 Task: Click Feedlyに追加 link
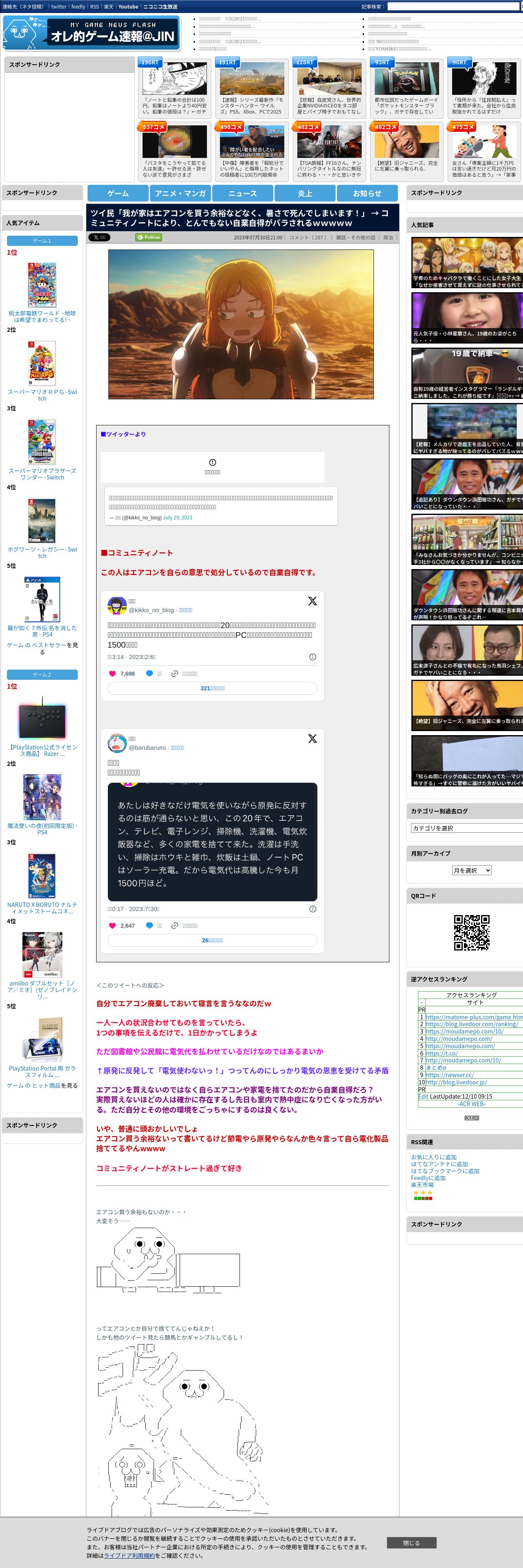point(428,1178)
